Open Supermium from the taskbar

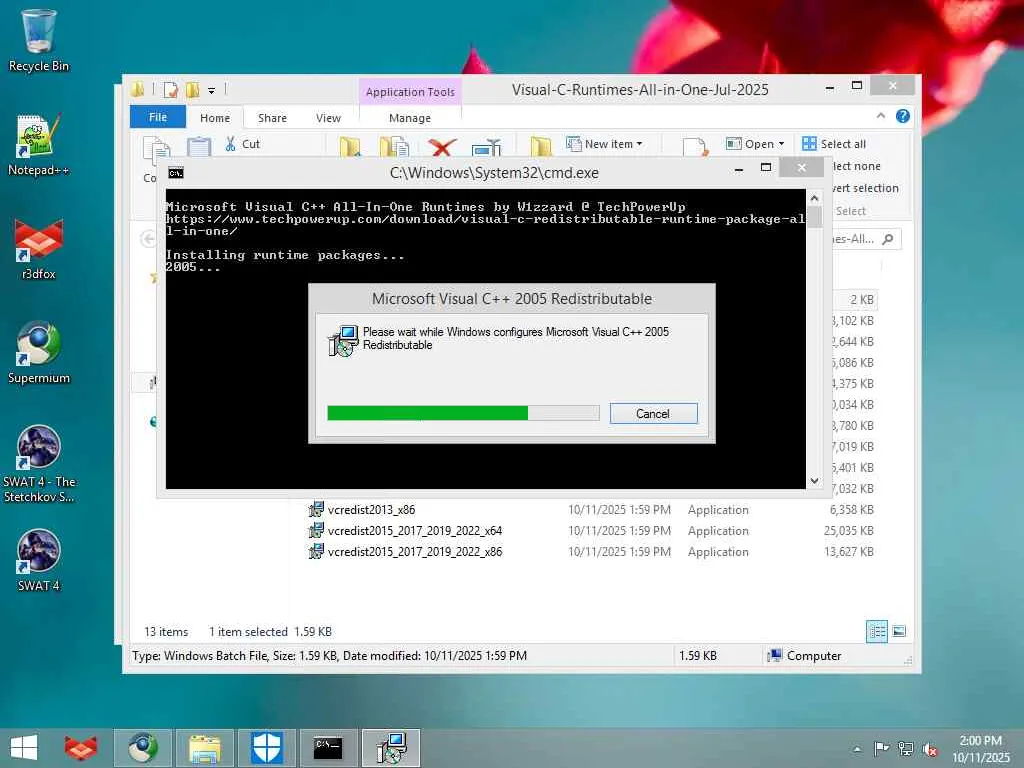pyautogui.click(x=143, y=748)
